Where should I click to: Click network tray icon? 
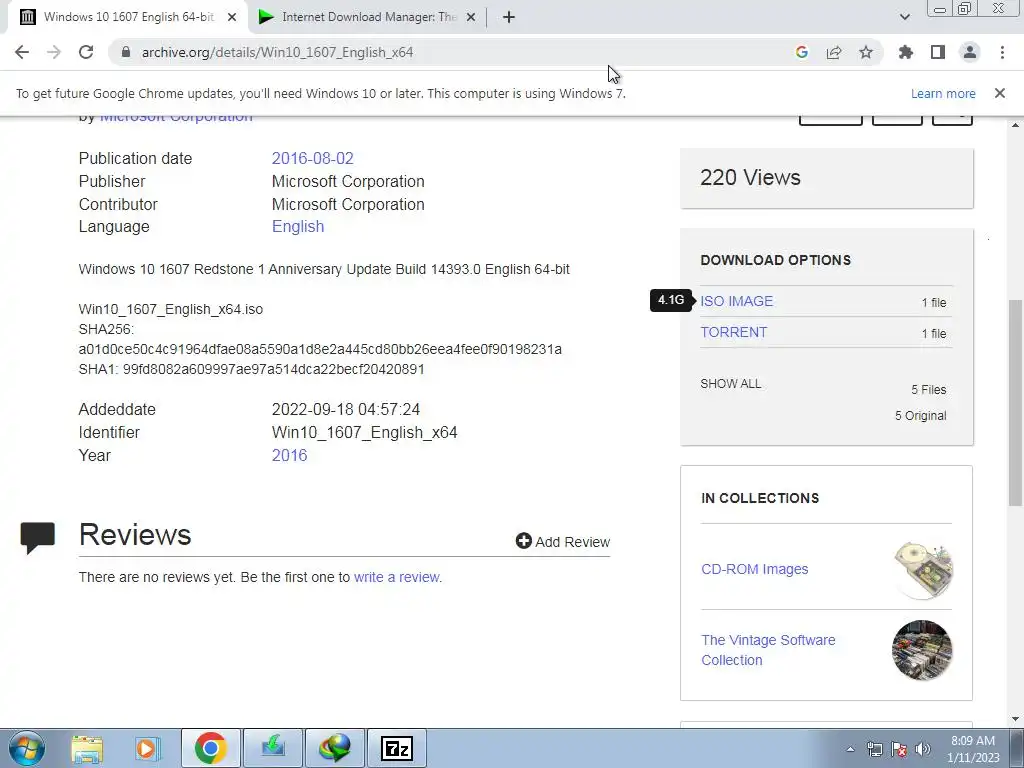(874, 749)
